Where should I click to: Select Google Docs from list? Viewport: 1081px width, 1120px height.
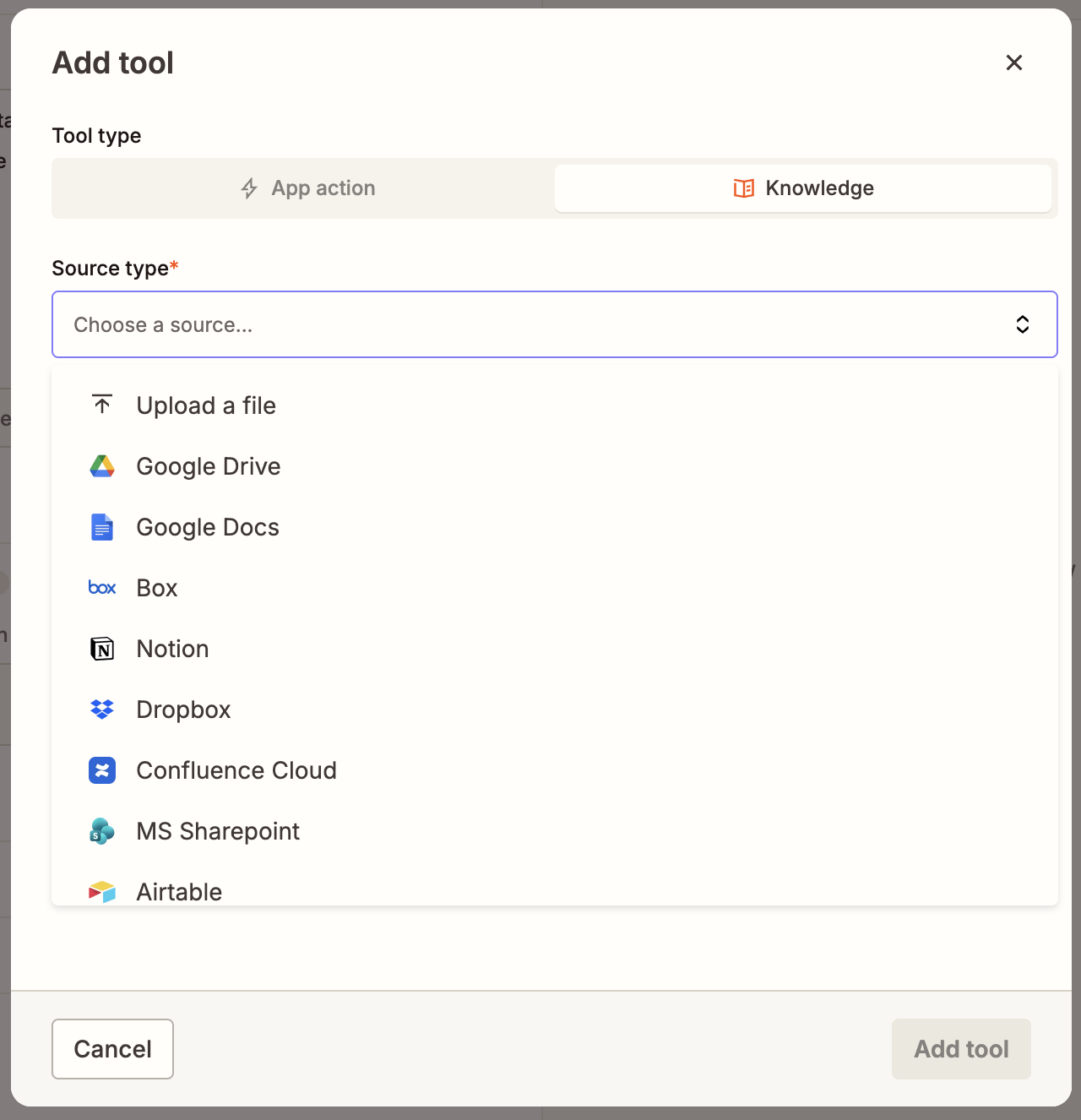tap(555, 527)
